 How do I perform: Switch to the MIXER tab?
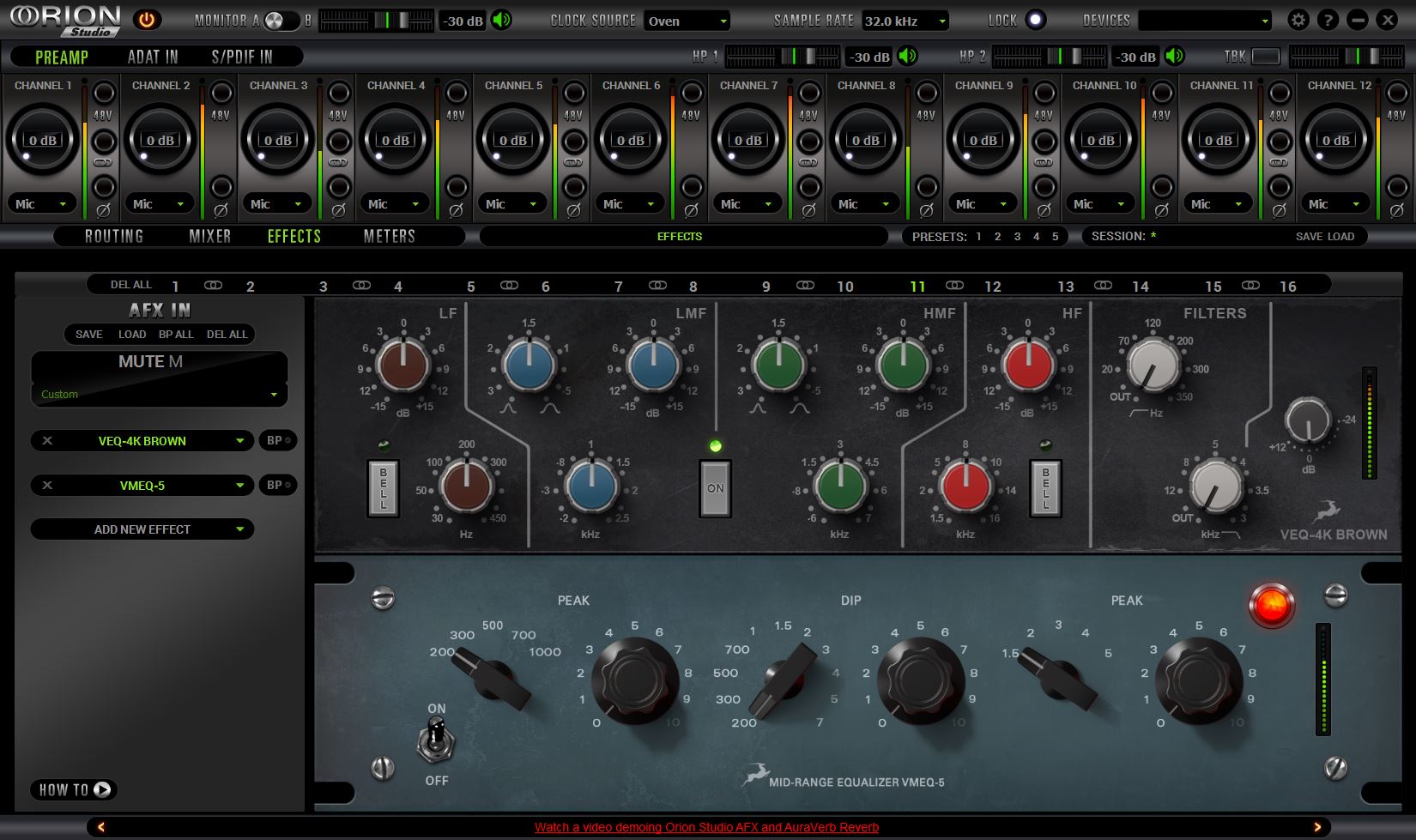pyautogui.click(x=210, y=236)
